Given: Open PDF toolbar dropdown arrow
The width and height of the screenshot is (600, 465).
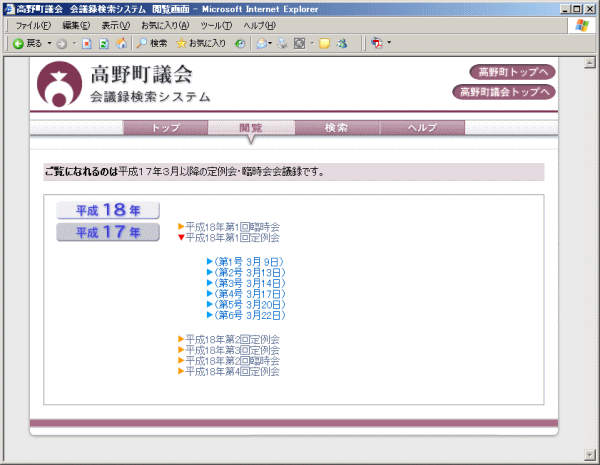Looking at the screenshot, I should pyautogui.click(x=389, y=42).
